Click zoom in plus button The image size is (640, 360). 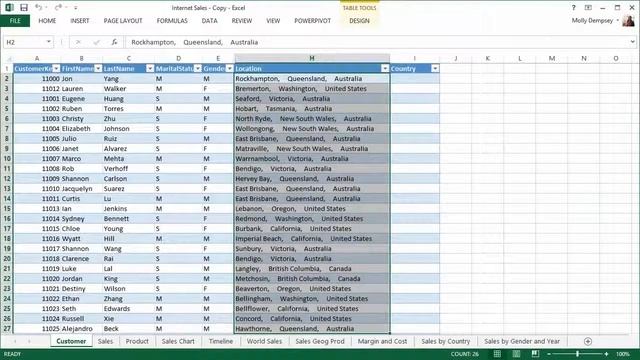click(x=606, y=354)
